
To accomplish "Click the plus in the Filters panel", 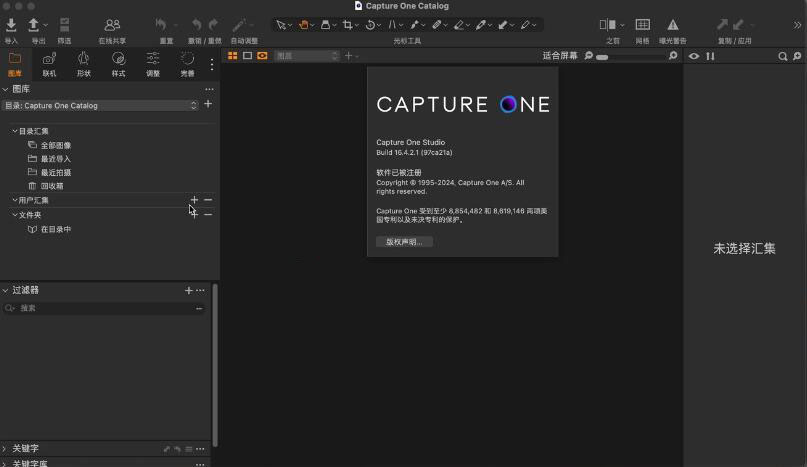I will point(188,291).
